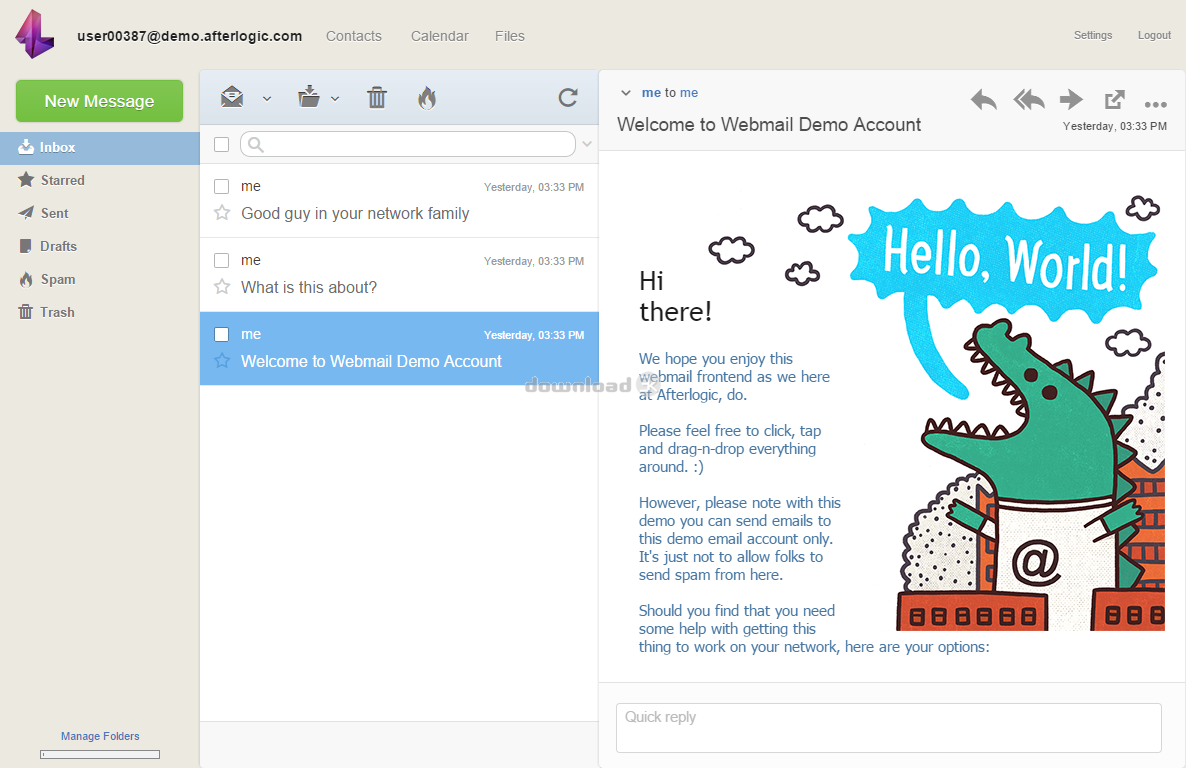Click the Reply All icon
This screenshot has height=768, width=1186.
coord(1028,100)
